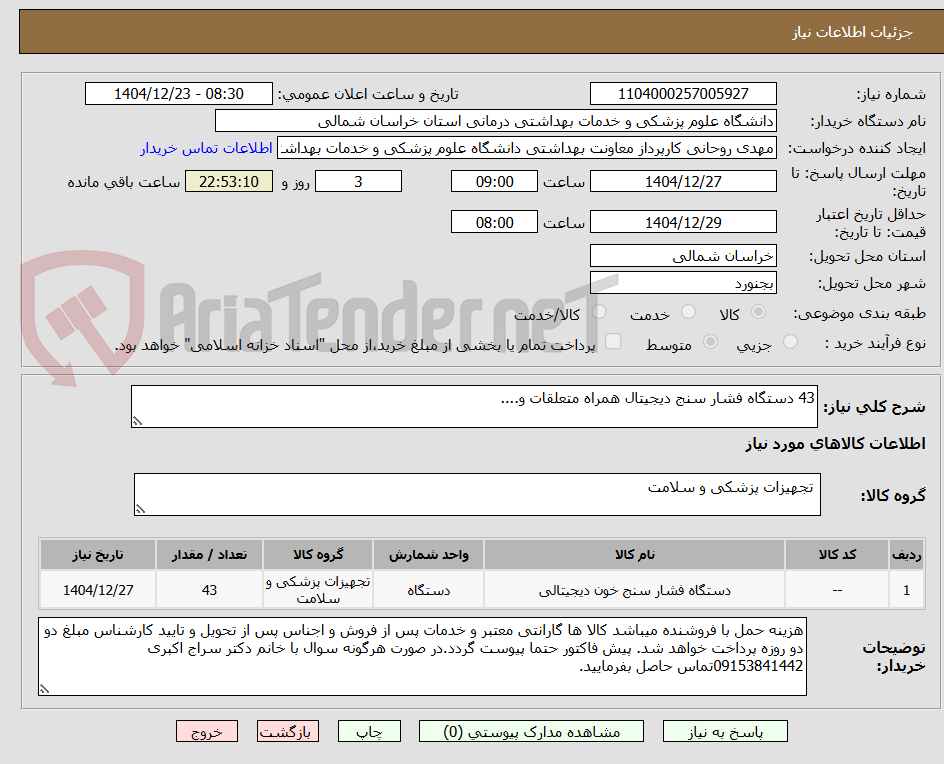Click the item name 'دستگاه فشار سنج خون دیجیتالی'

635,591
